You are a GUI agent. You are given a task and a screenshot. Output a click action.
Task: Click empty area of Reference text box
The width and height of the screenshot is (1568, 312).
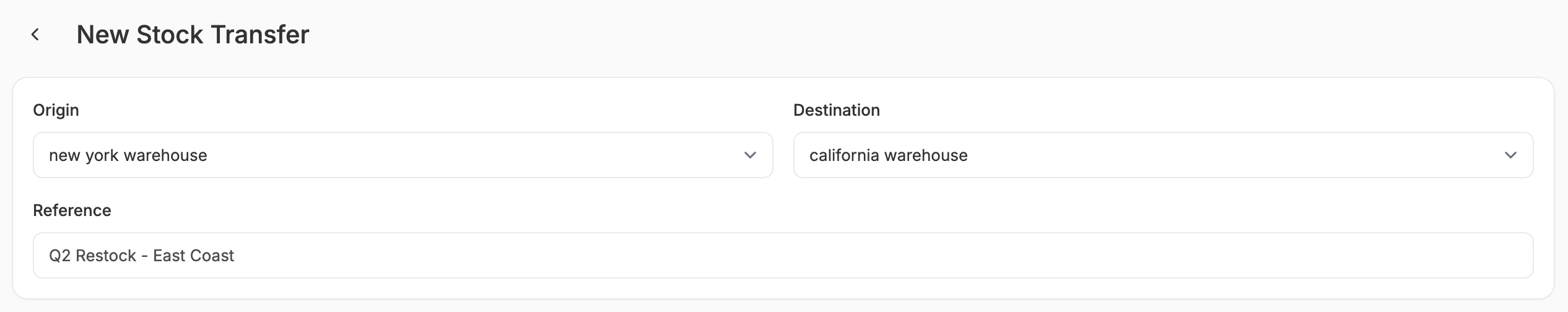coord(867,255)
